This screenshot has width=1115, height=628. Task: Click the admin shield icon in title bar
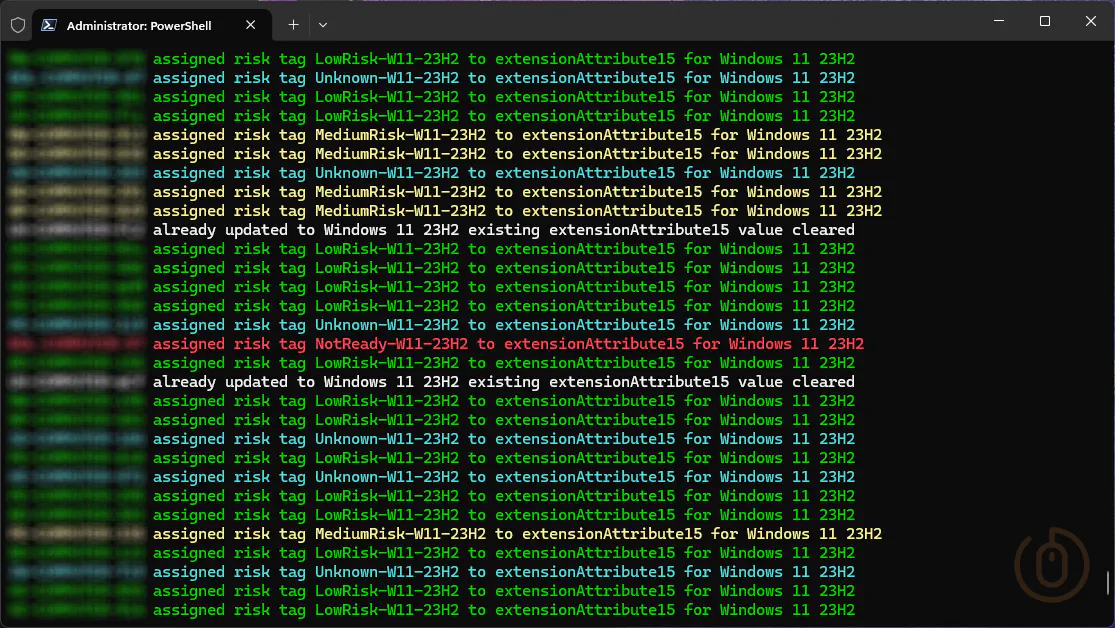point(18,26)
